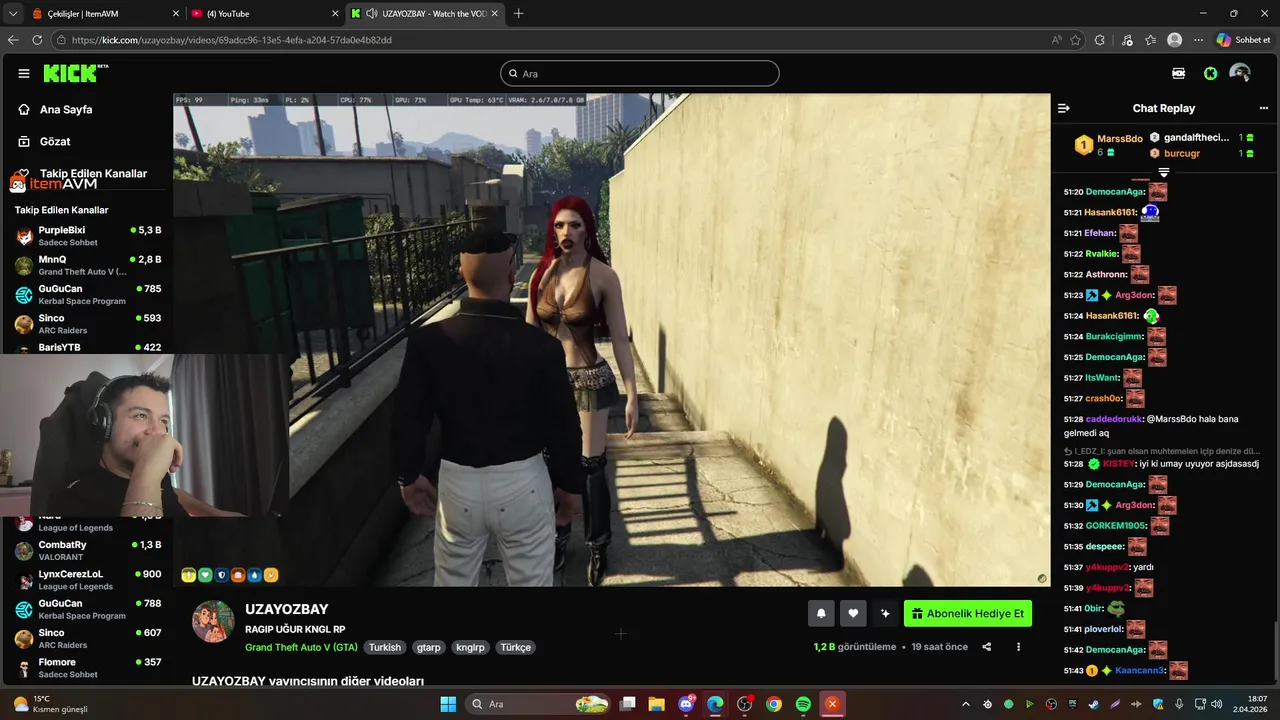Open the KCK wallet icon in header
1280x720 pixels.
pyautogui.click(x=1178, y=73)
